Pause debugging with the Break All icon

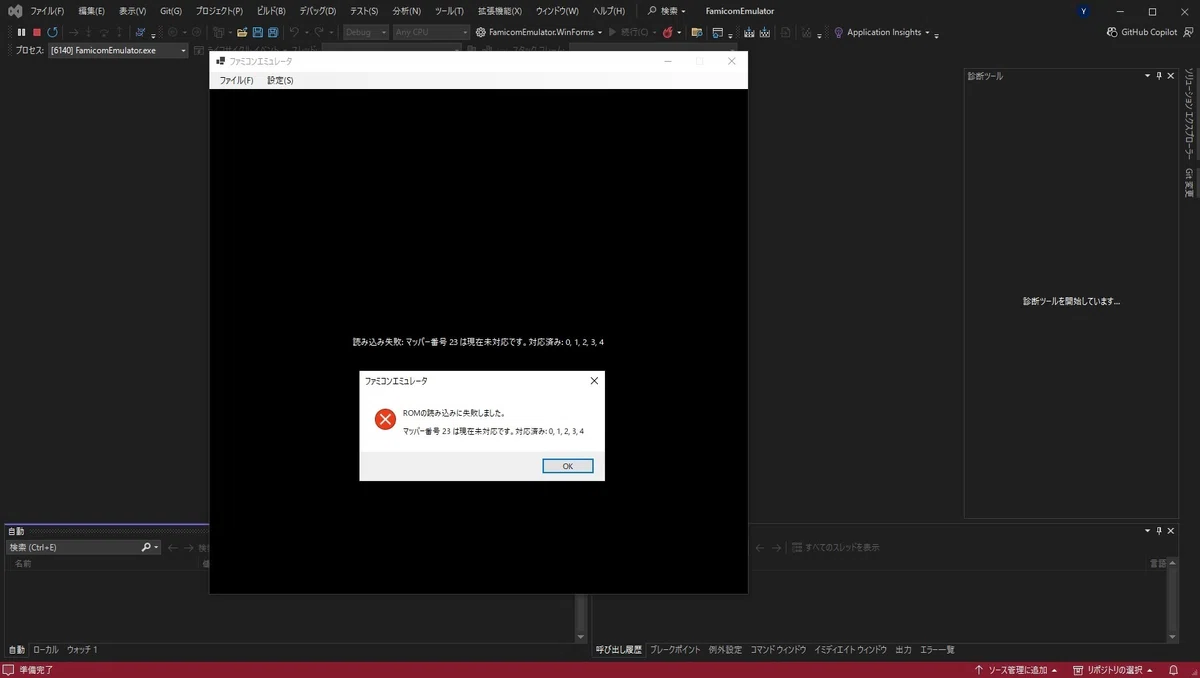click(21, 32)
